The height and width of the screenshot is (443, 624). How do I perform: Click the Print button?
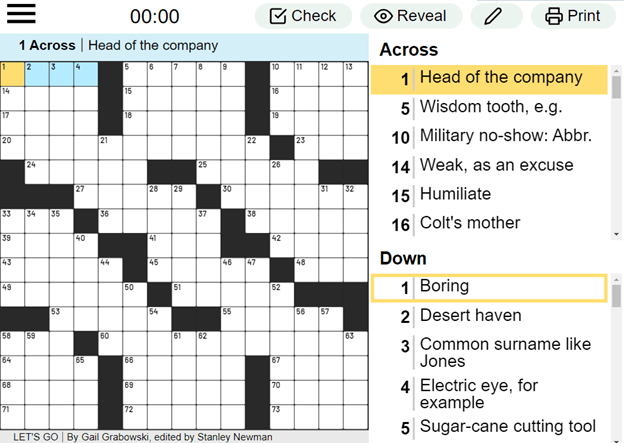[573, 16]
